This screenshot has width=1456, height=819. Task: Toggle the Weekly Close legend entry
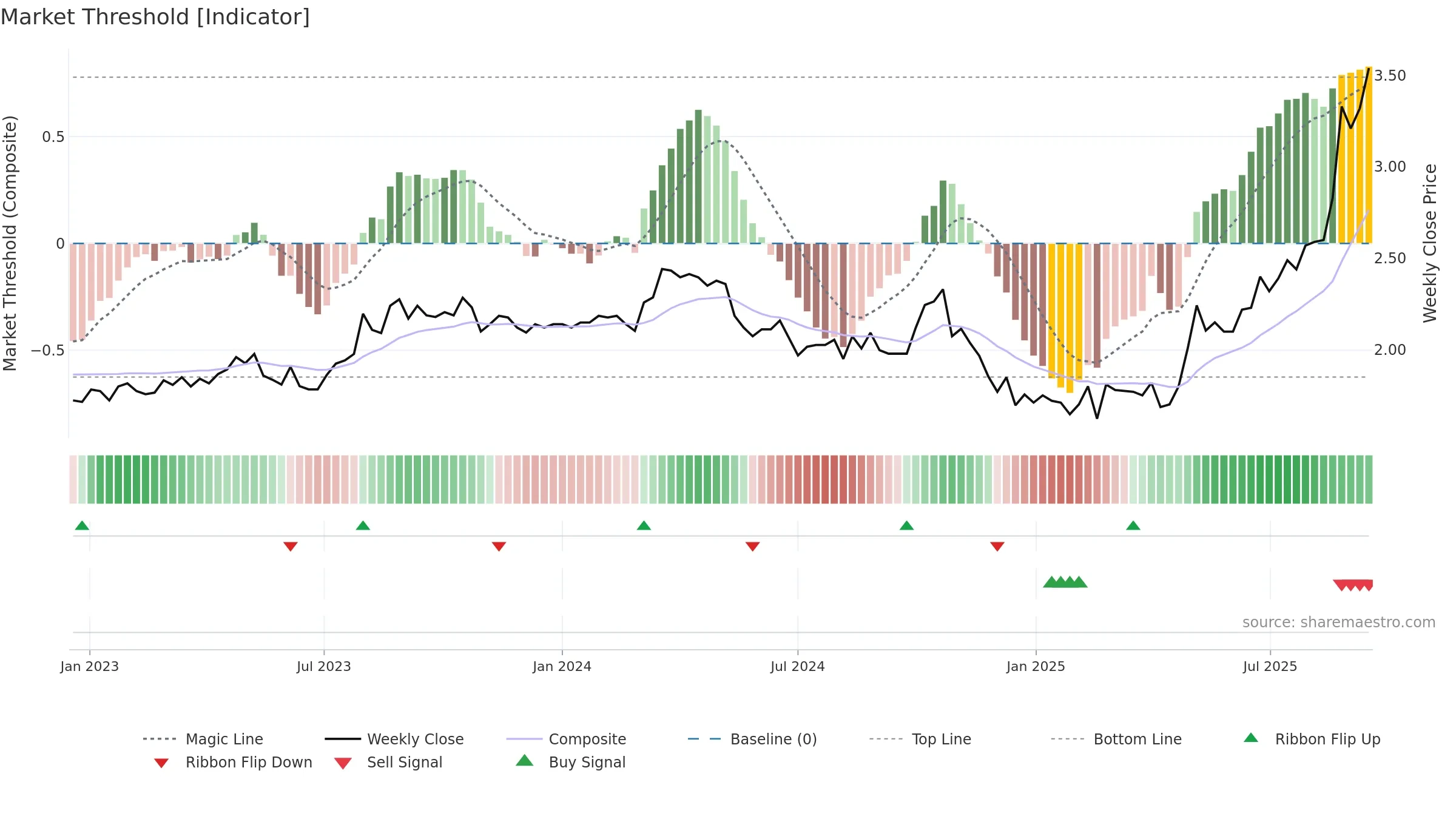pyautogui.click(x=394, y=739)
